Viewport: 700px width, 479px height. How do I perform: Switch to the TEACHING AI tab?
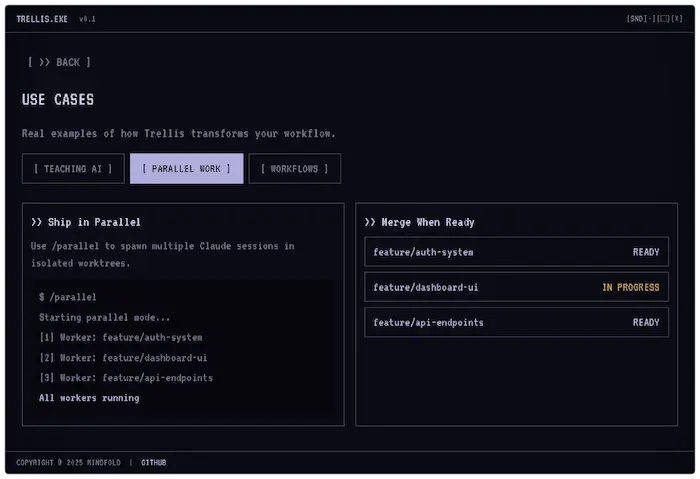point(73,168)
